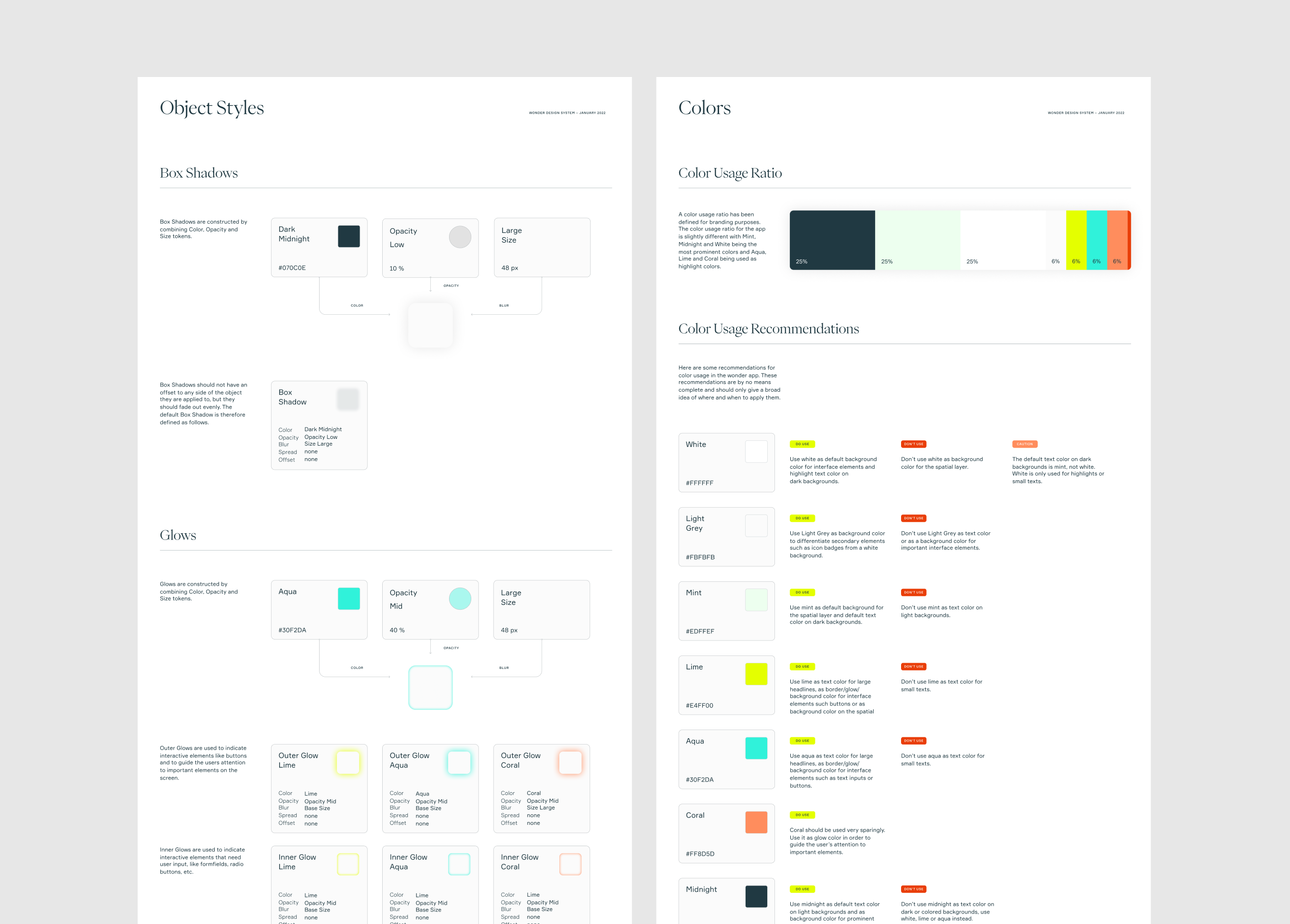Click the CAUTION badge for White color
Screen dimensions: 1290x924
pos(1024,444)
